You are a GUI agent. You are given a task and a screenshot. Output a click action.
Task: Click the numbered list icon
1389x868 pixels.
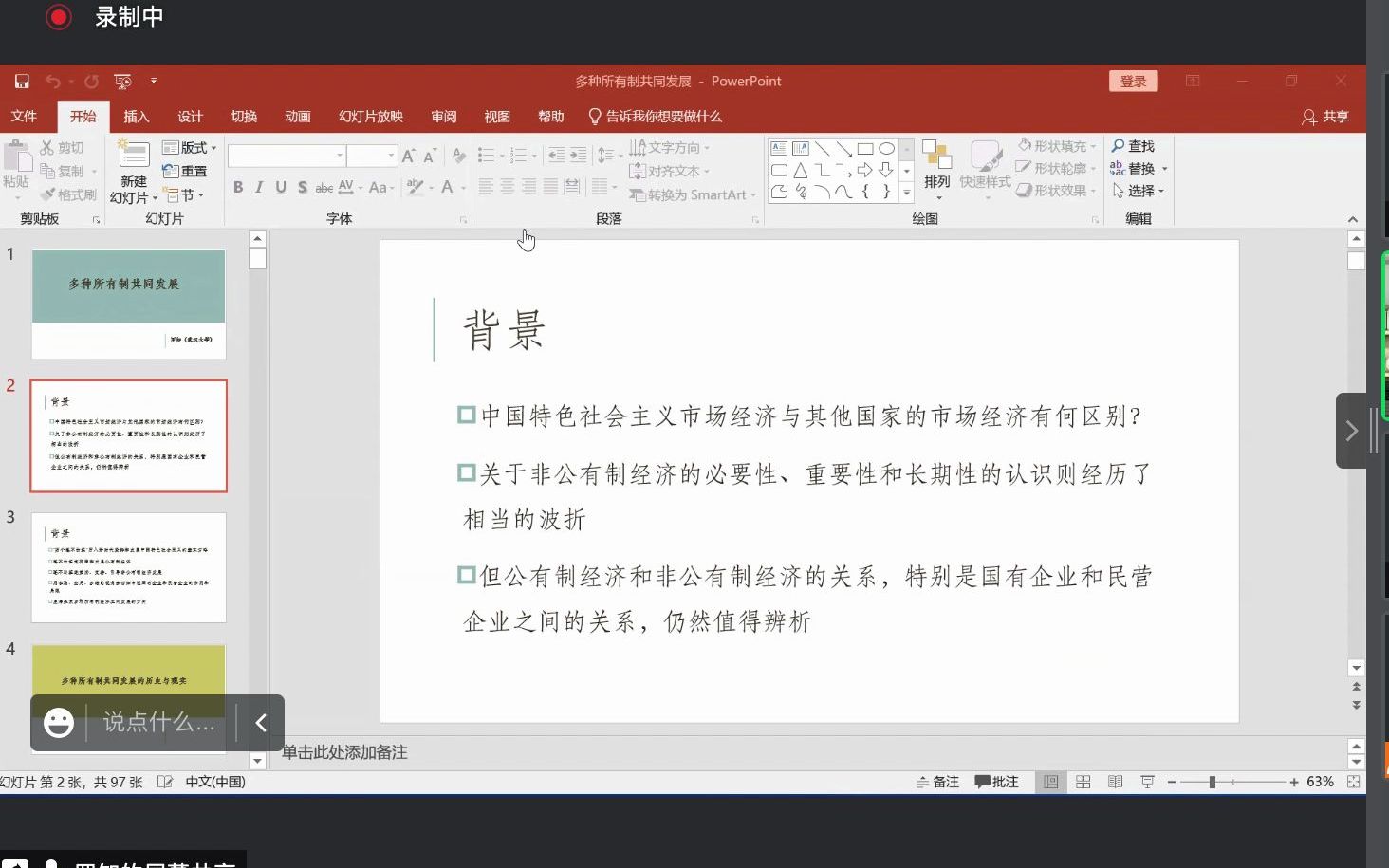(x=519, y=155)
